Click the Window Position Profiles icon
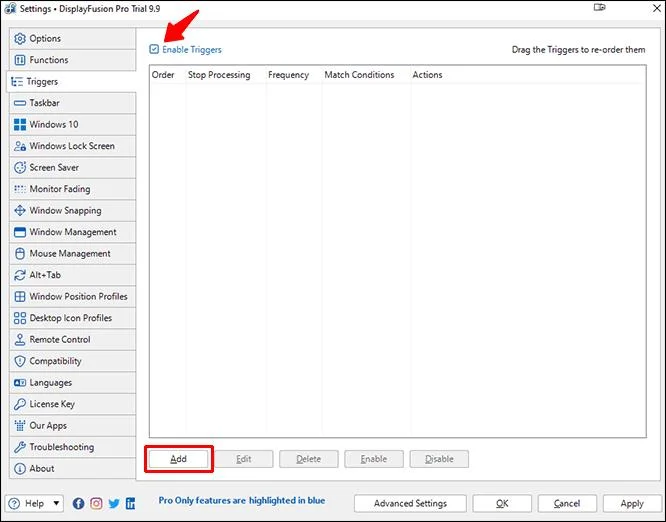Screen dimensions: 666x522 click(x=20, y=296)
